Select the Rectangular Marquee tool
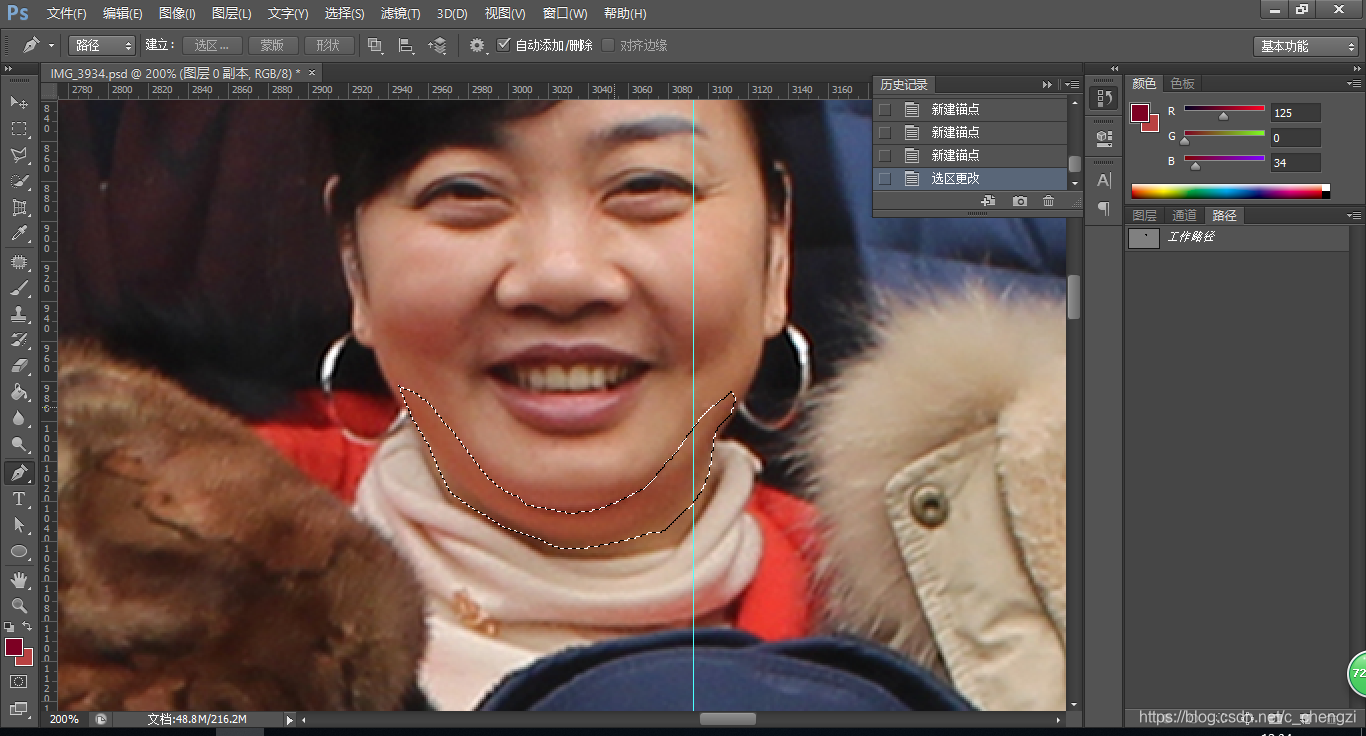Image resolution: width=1366 pixels, height=736 pixels. click(19, 129)
